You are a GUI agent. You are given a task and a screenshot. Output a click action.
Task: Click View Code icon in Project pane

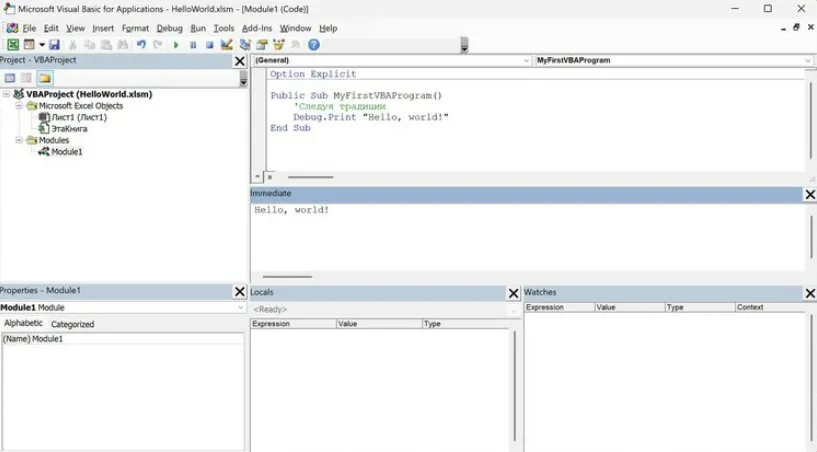(9, 78)
